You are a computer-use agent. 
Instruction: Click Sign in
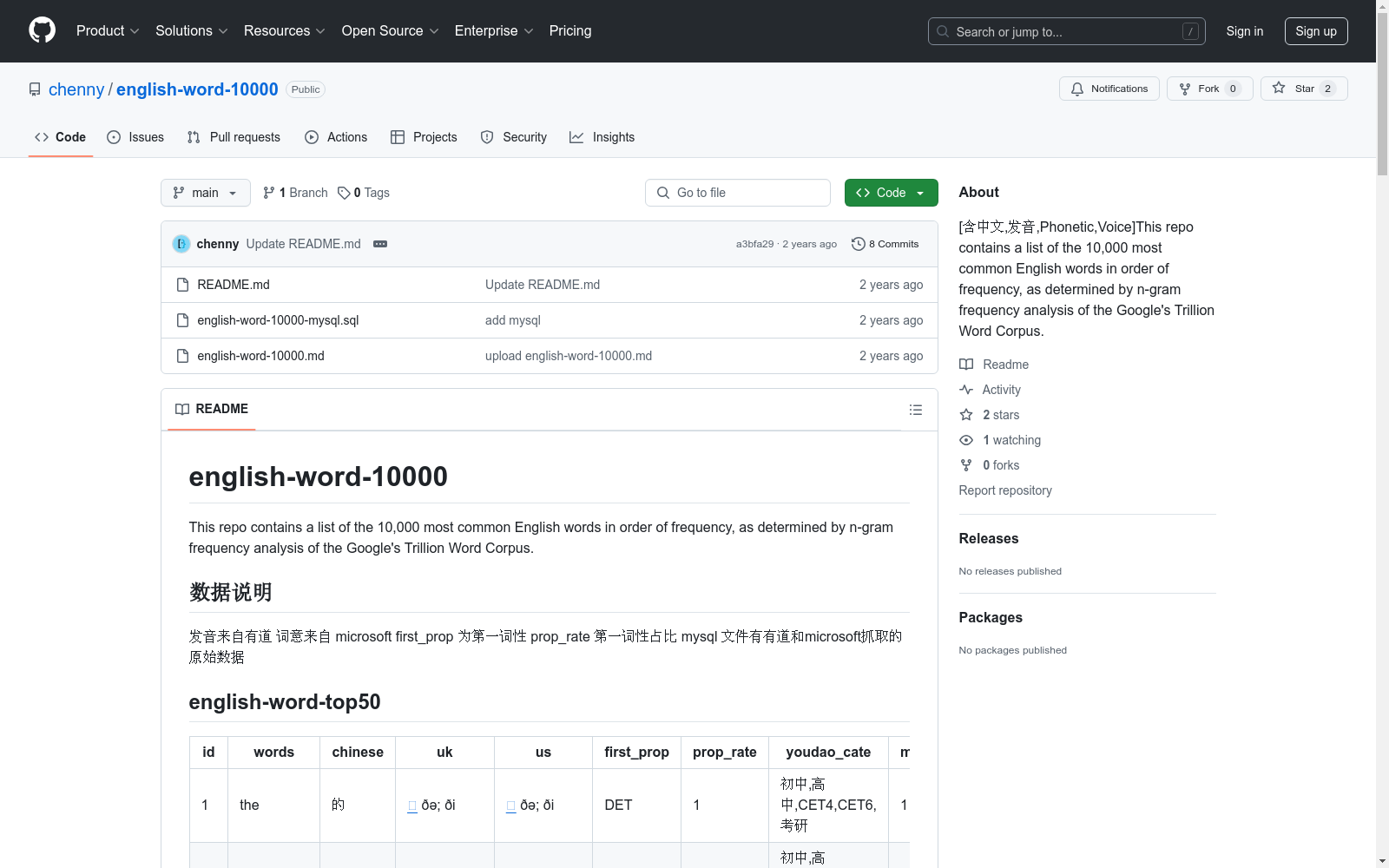tap(1245, 31)
